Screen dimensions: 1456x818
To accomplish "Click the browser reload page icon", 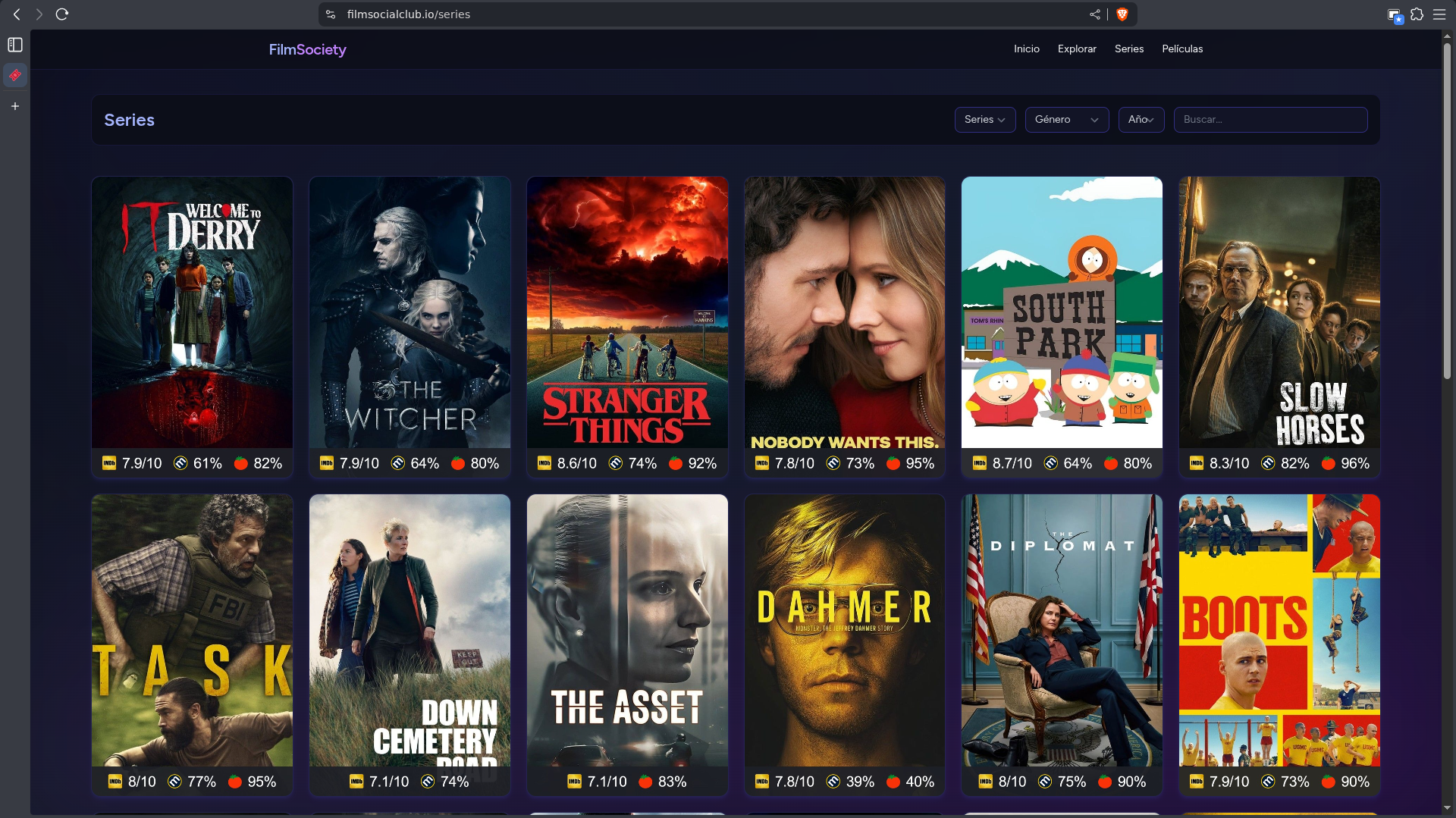I will (x=62, y=14).
